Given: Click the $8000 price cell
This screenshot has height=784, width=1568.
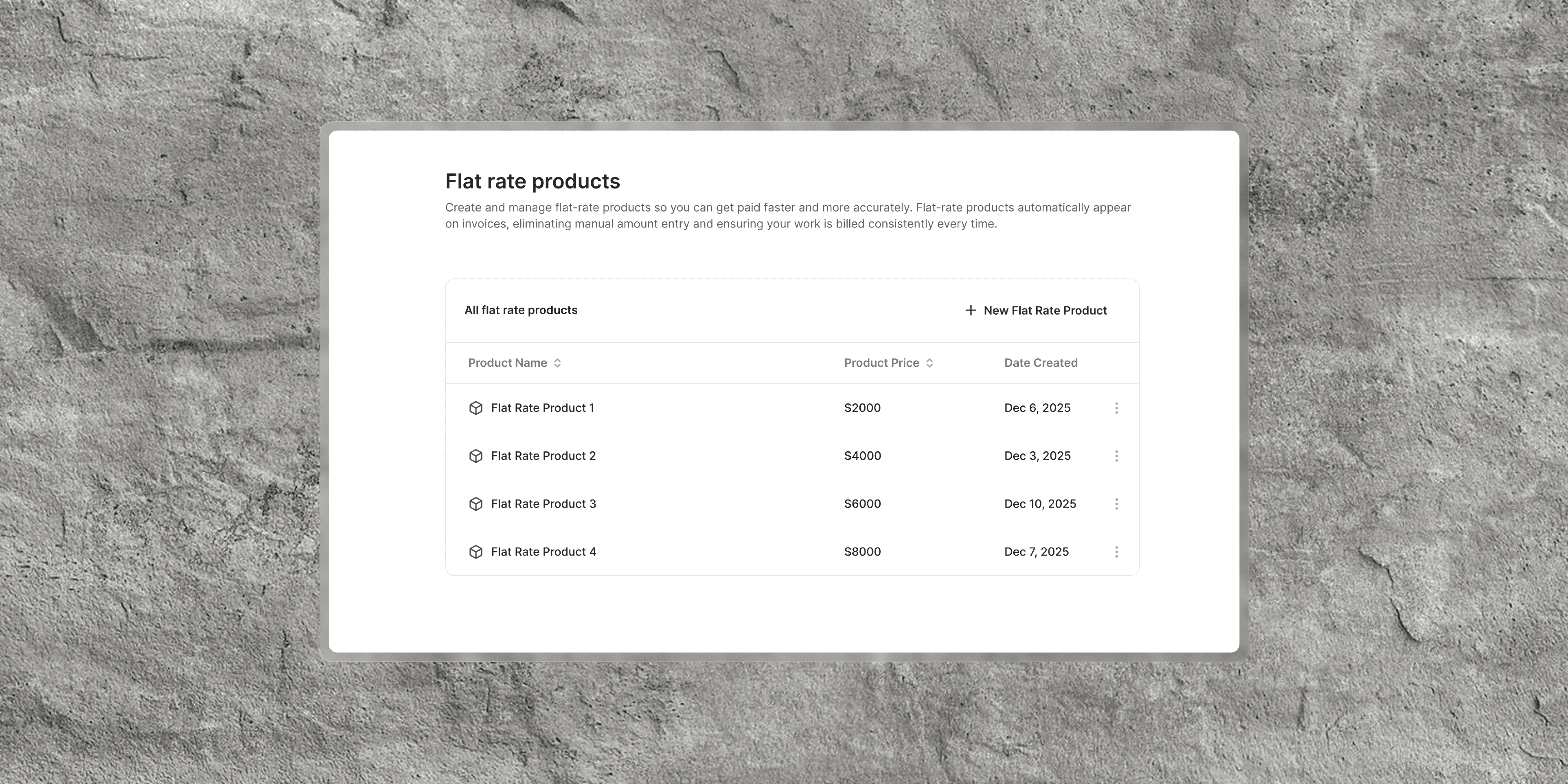Looking at the screenshot, I should [862, 552].
